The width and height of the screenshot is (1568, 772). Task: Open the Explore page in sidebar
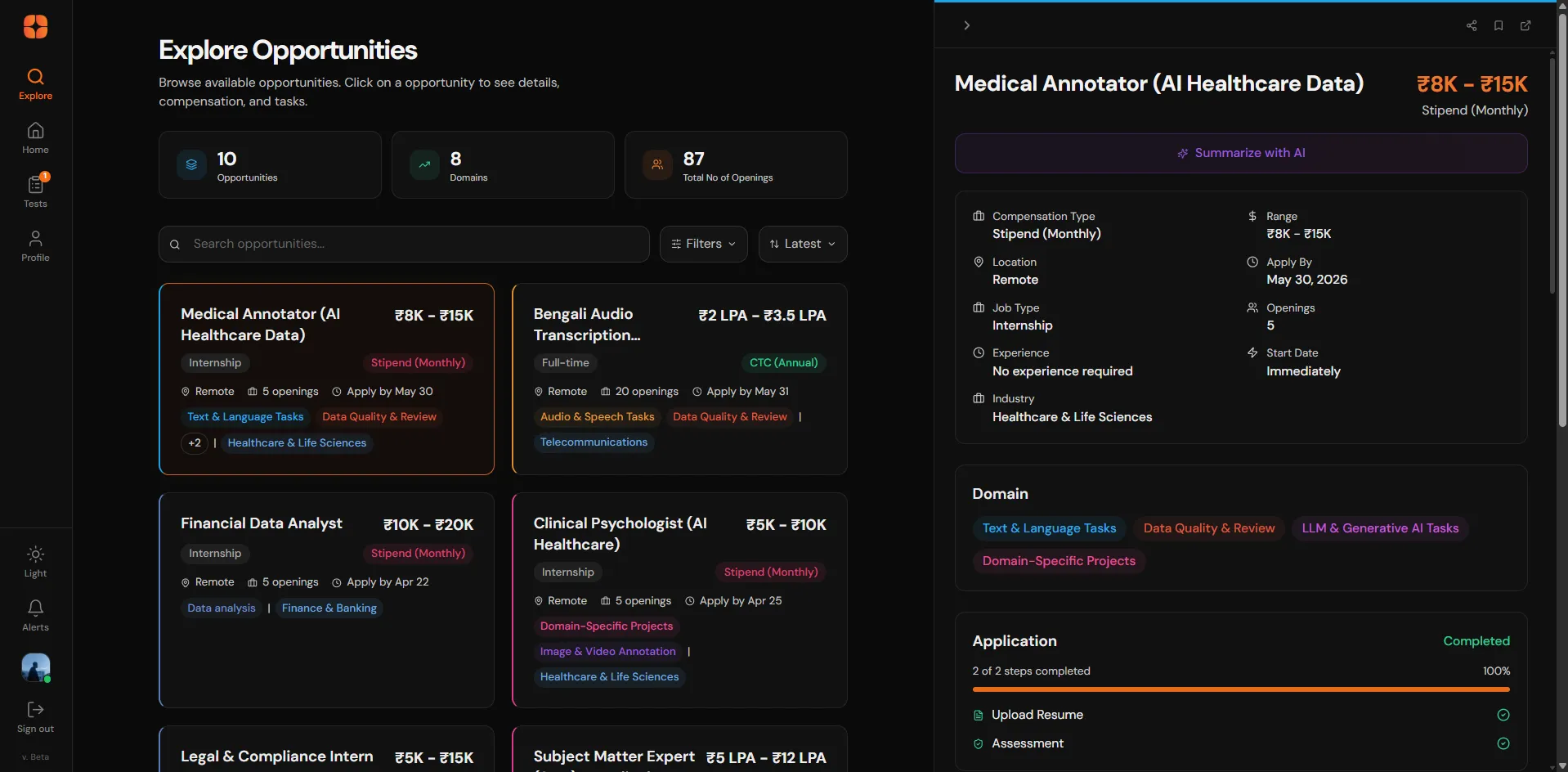[35, 84]
